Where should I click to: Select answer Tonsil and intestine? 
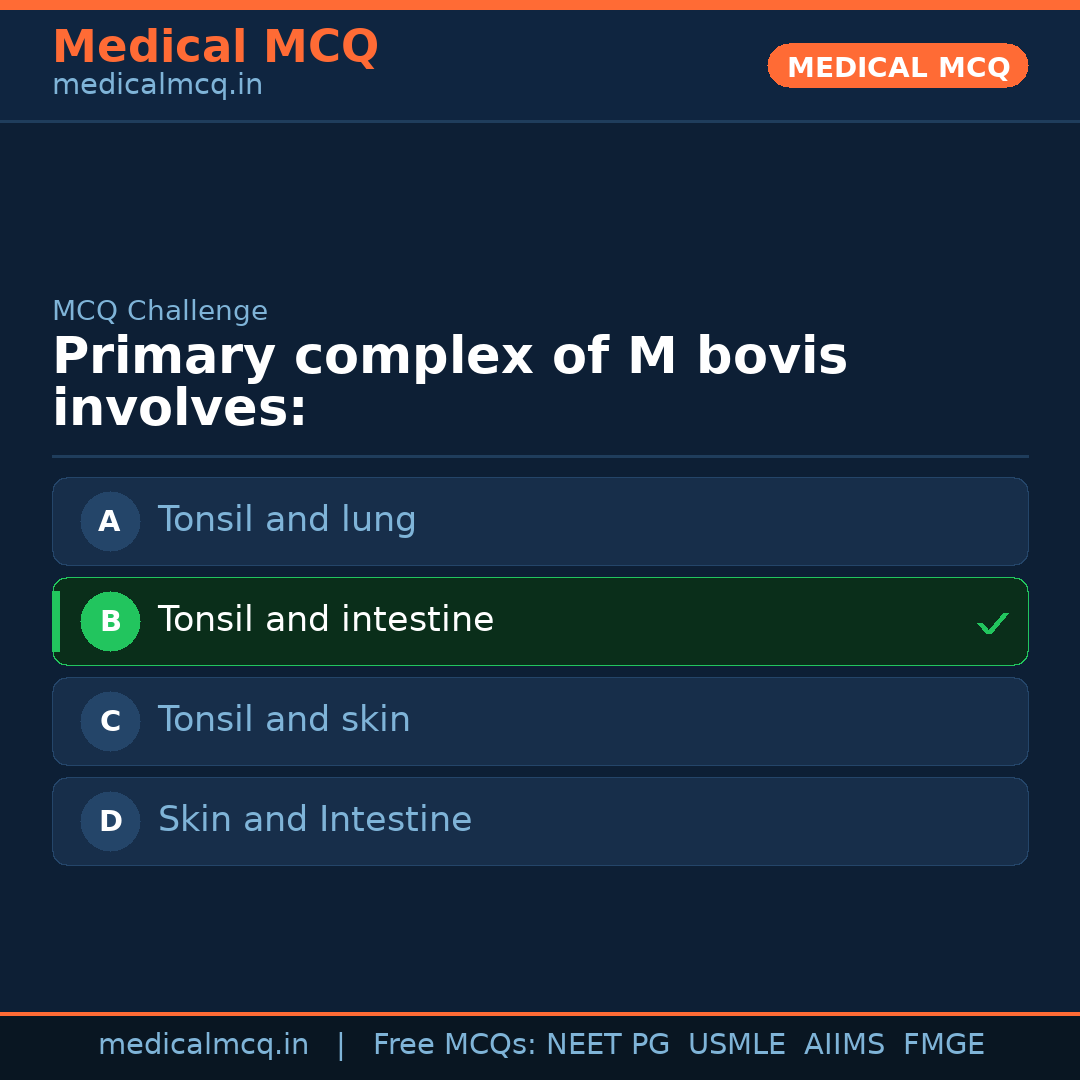pyautogui.click(x=326, y=620)
